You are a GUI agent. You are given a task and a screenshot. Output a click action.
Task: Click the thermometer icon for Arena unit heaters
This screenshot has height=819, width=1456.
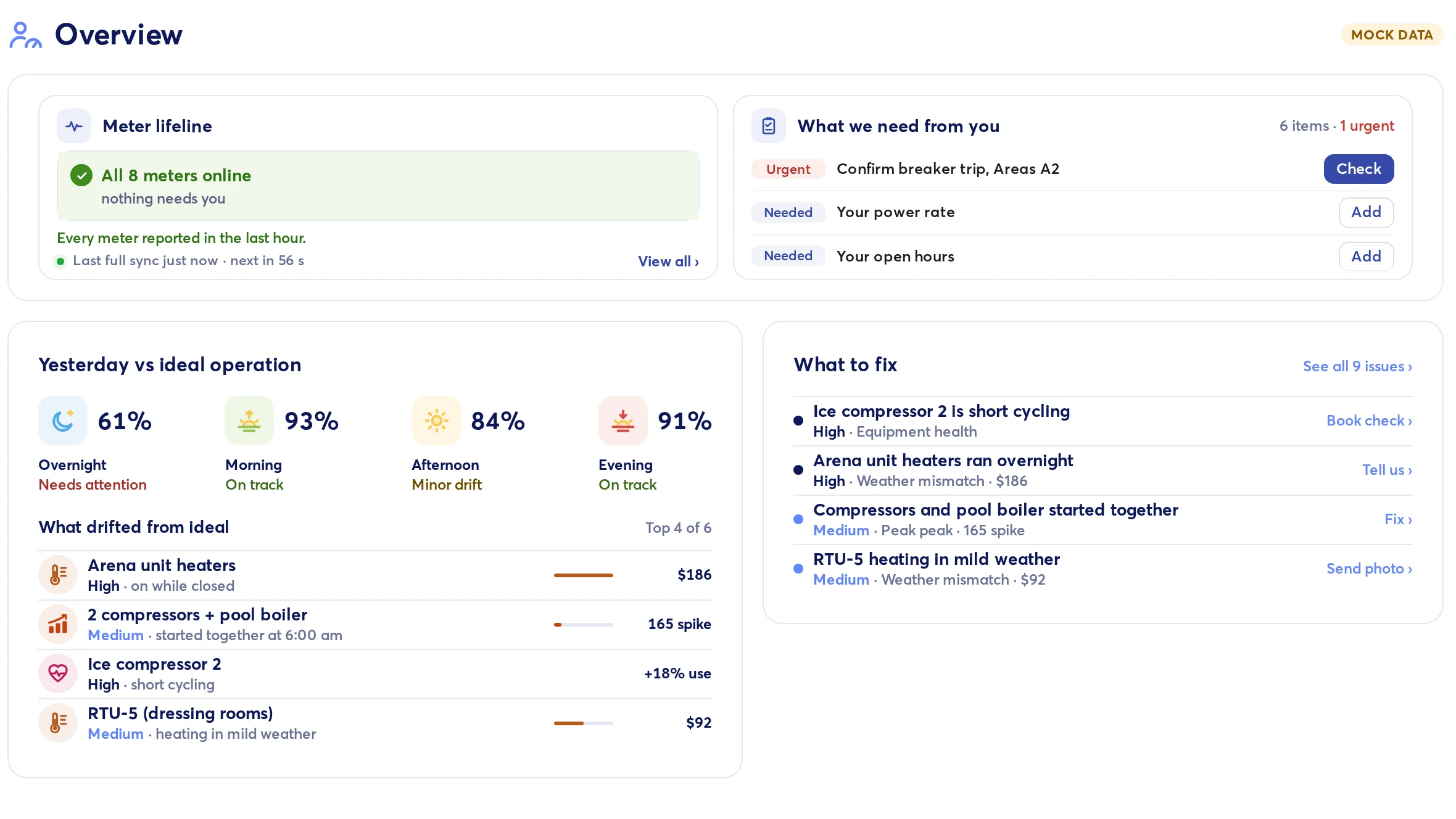(x=58, y=575)
